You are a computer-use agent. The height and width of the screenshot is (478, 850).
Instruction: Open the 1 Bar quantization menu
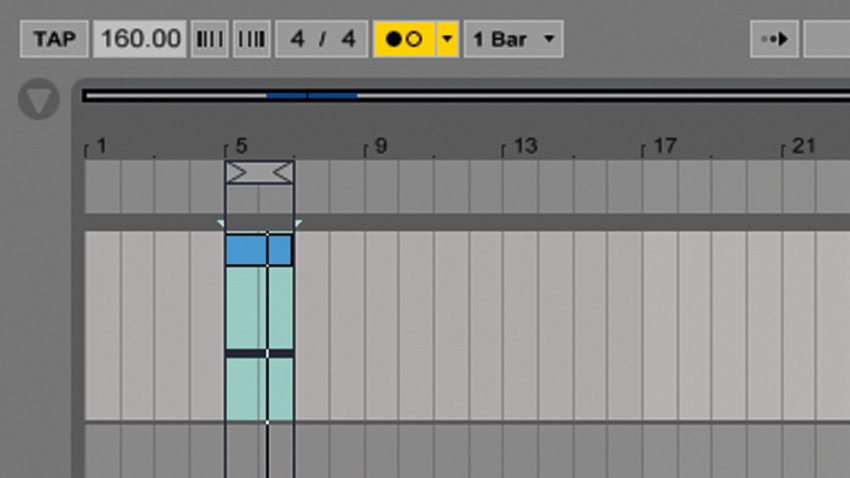coord(513,39)
